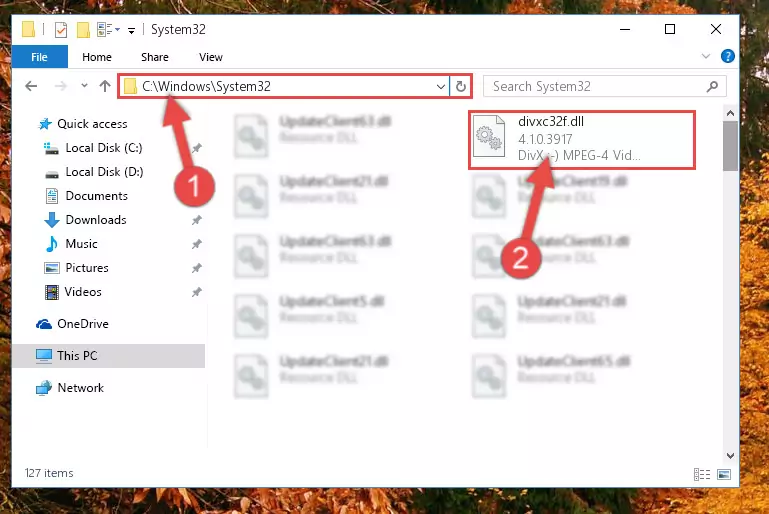Minimize the System32 window

pos(625,29)
